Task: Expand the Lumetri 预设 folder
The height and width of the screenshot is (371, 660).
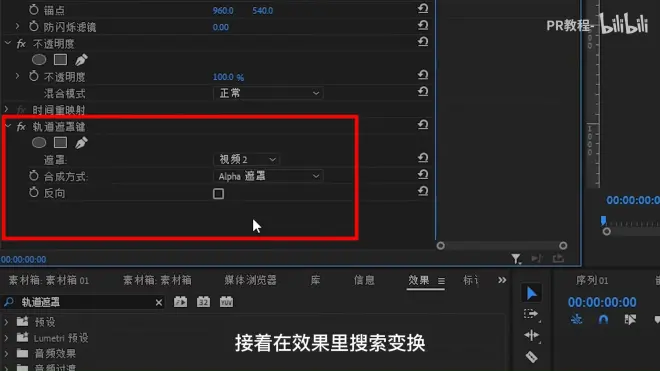Action: click(6, 338)
